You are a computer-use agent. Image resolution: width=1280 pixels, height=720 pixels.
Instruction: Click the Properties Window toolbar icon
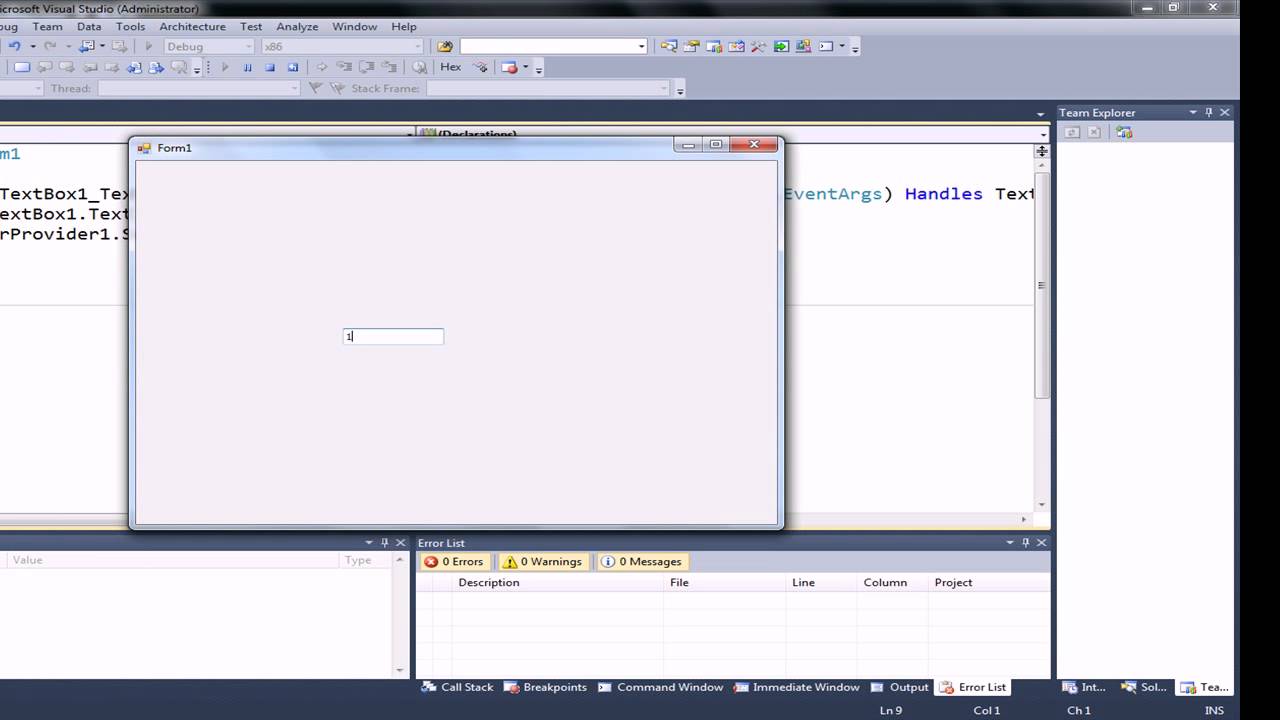[x=691, y=46]
